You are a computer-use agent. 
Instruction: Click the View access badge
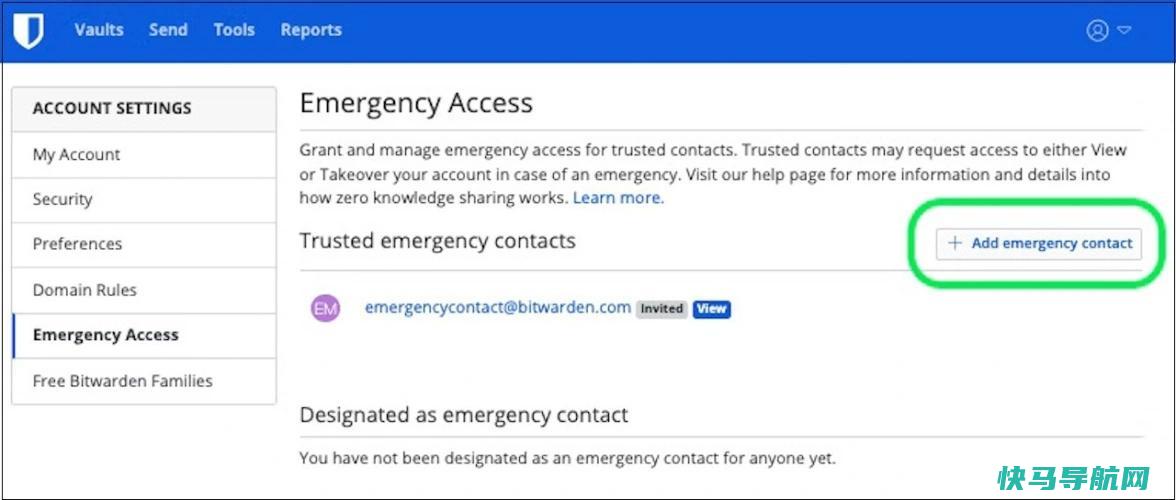(x=712, y=309)
